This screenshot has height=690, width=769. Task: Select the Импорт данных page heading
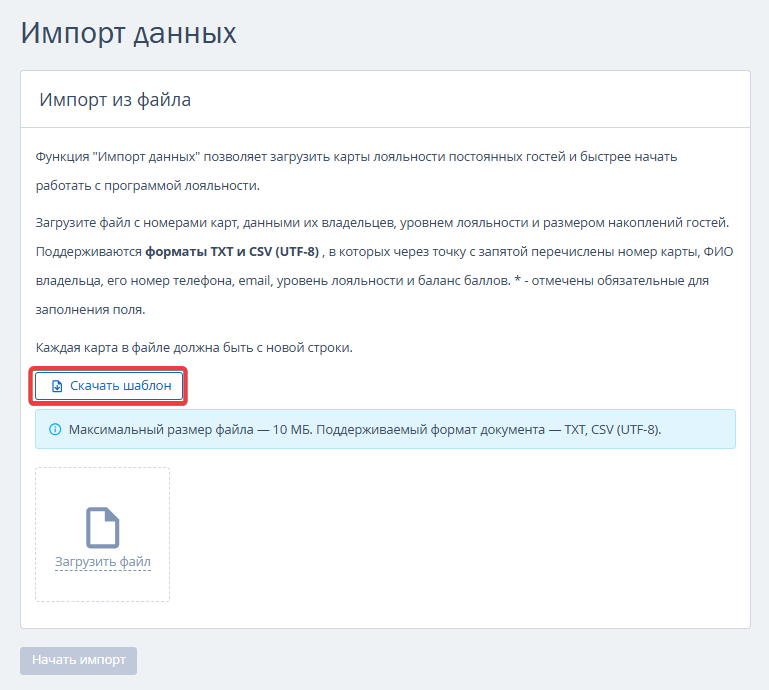pyautogui.click(x=128, y=33)
